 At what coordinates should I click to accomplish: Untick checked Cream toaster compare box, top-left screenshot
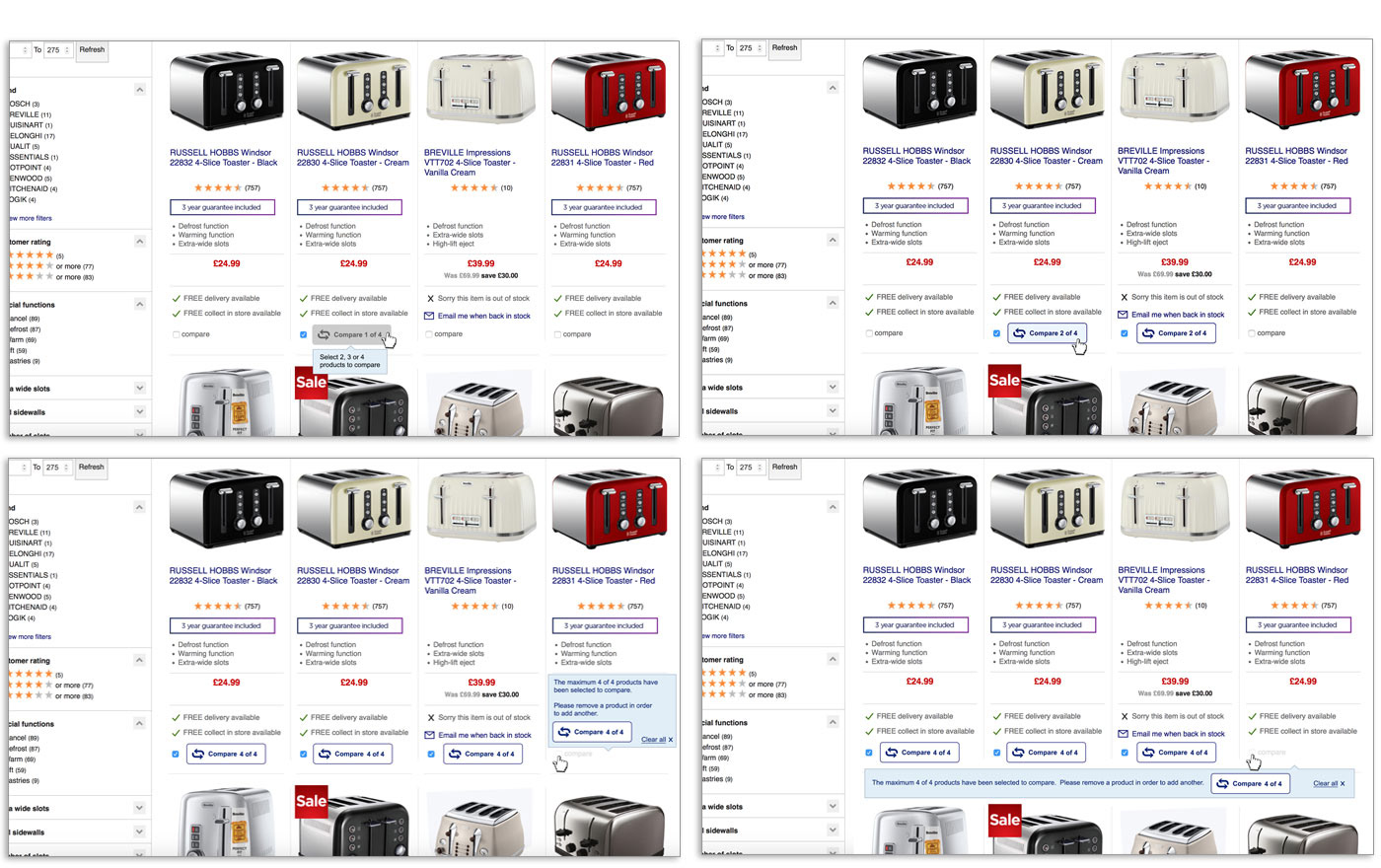(304, 334)
